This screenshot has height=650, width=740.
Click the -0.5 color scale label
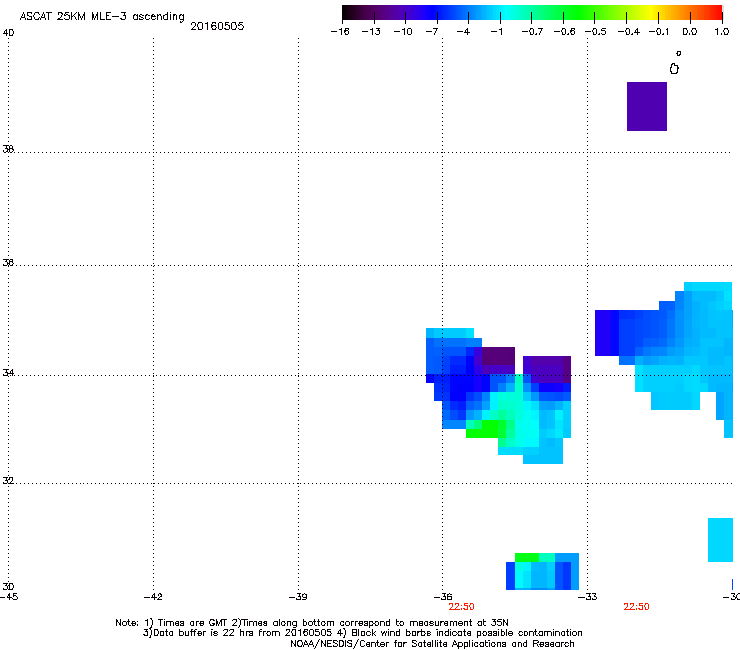click(596, 32)
